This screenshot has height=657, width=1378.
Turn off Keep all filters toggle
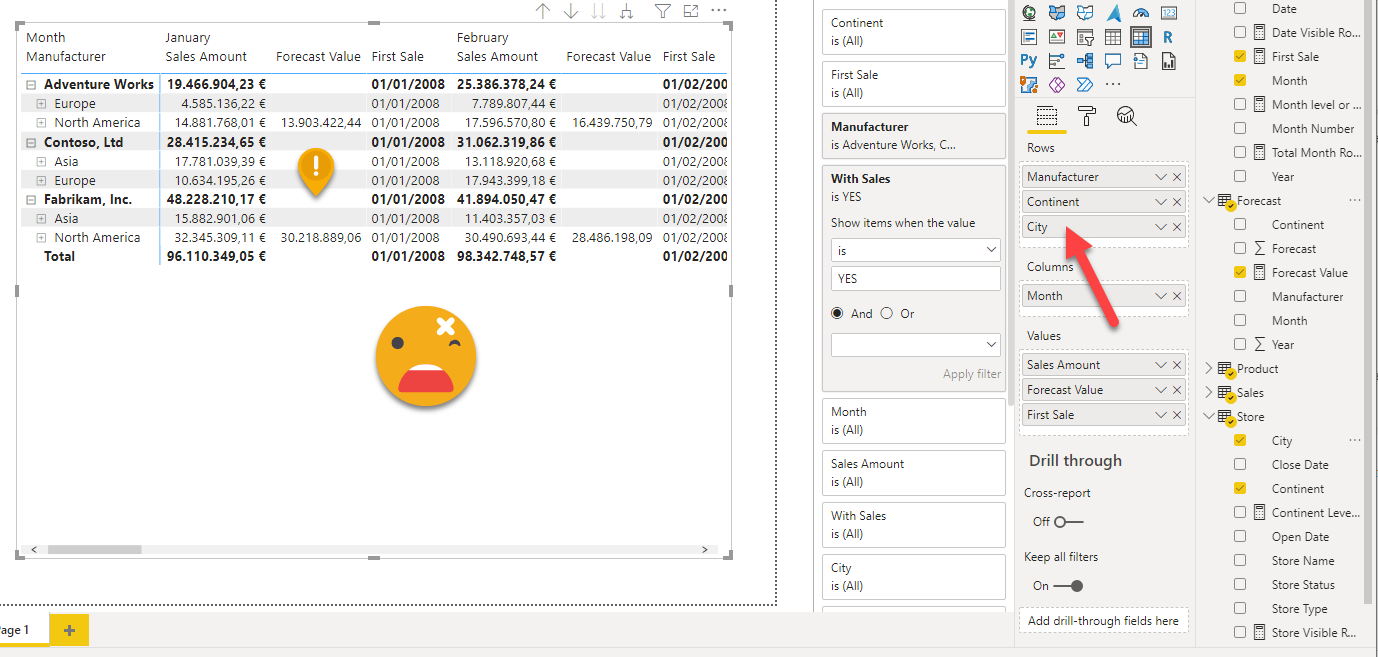click(x=1068, y=585)
